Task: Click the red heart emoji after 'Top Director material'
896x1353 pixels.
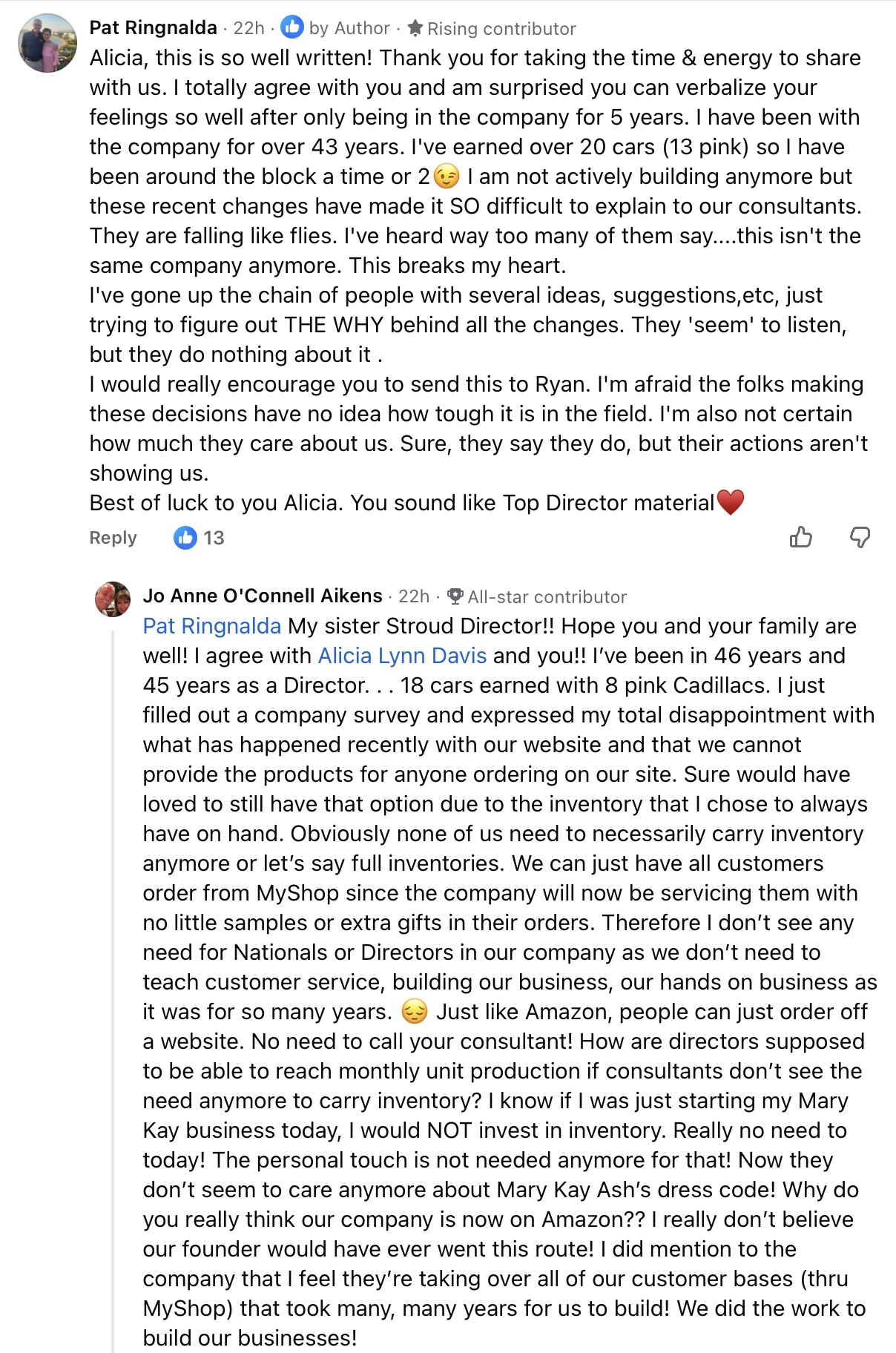Action: (731, 502)
